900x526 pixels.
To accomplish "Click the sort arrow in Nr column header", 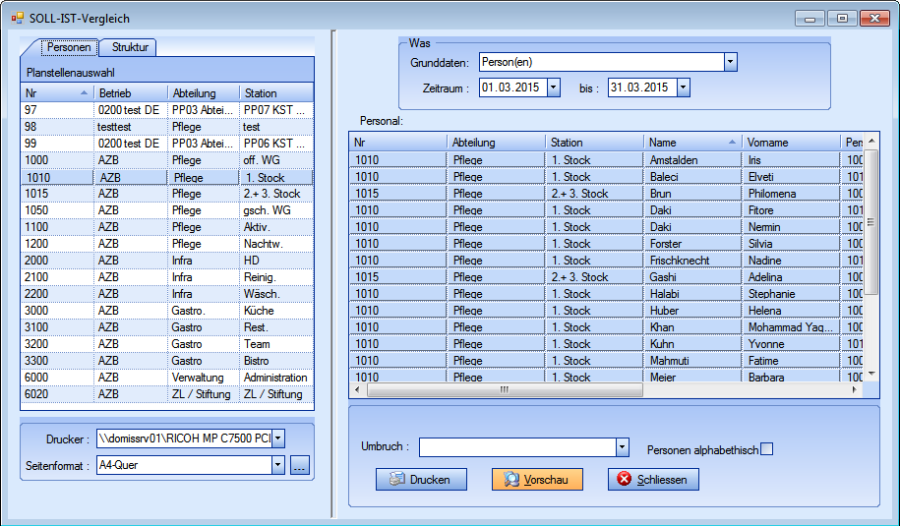I will point(84,93).
